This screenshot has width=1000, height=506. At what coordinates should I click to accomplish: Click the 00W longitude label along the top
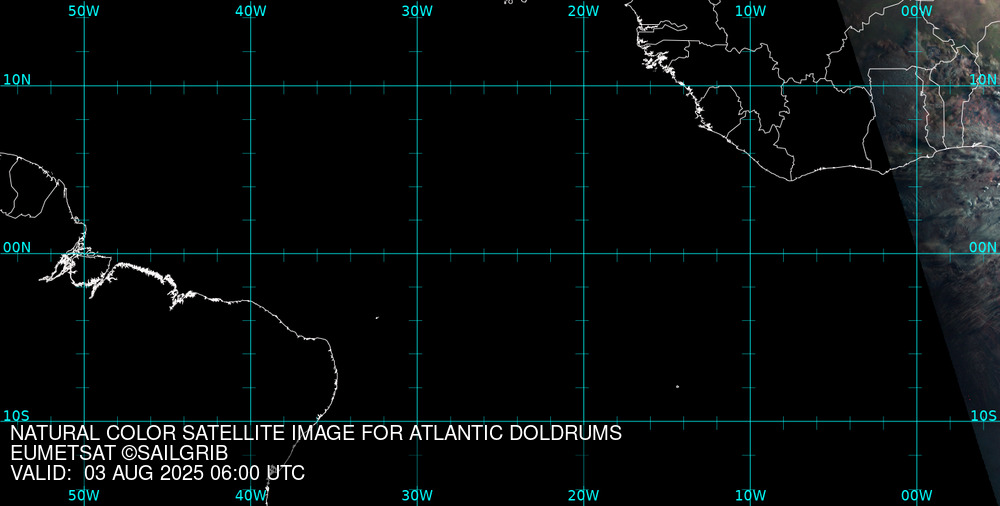tap(917, 11)
